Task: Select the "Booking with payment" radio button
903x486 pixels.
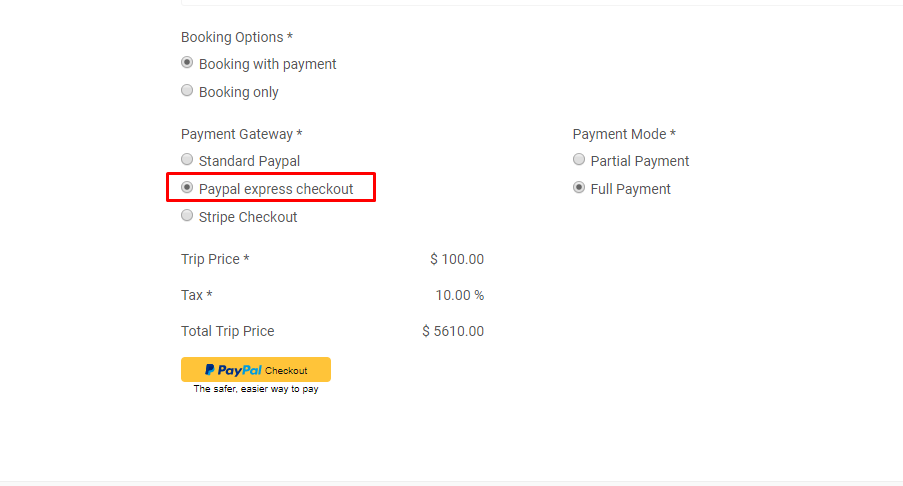Action: [187, 63]
